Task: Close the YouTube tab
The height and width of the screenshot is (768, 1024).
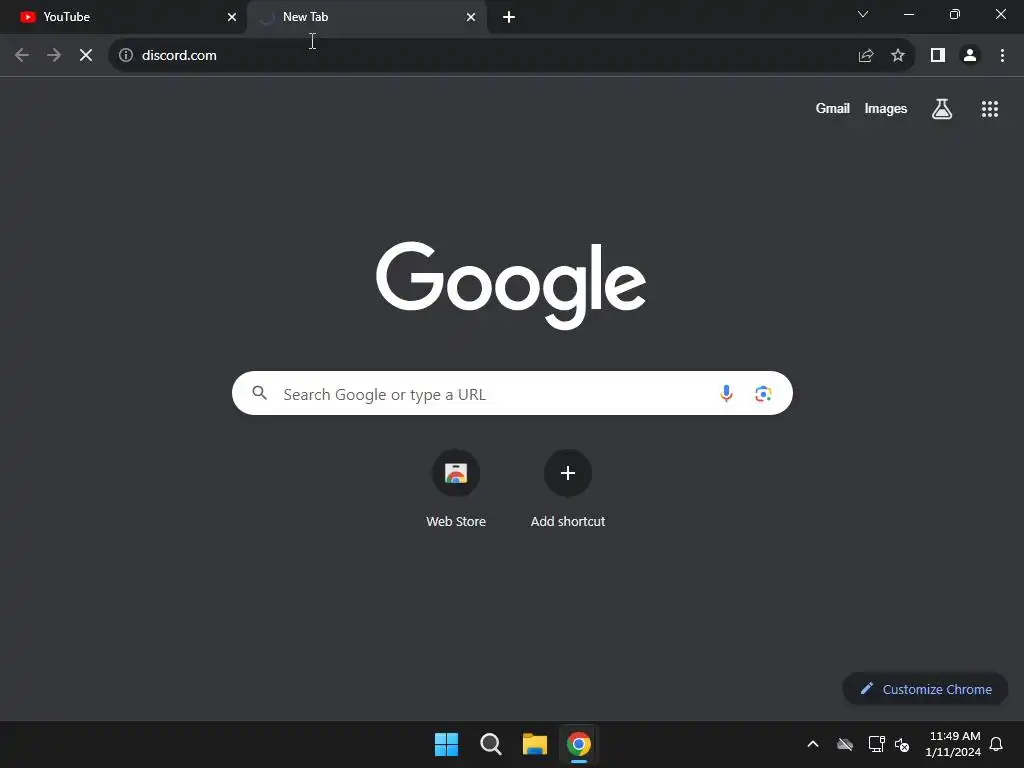Action: [x=232, y=17]
